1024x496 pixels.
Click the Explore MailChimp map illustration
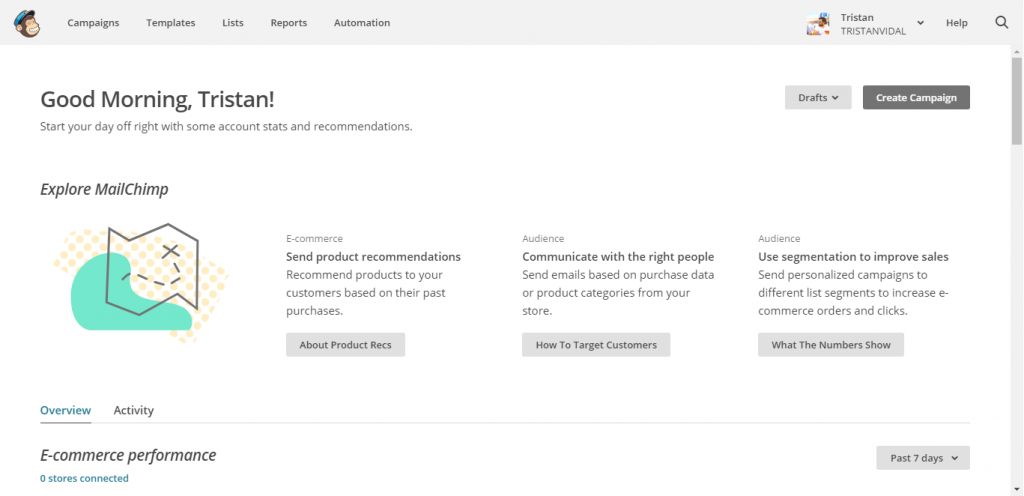[140, 283]
